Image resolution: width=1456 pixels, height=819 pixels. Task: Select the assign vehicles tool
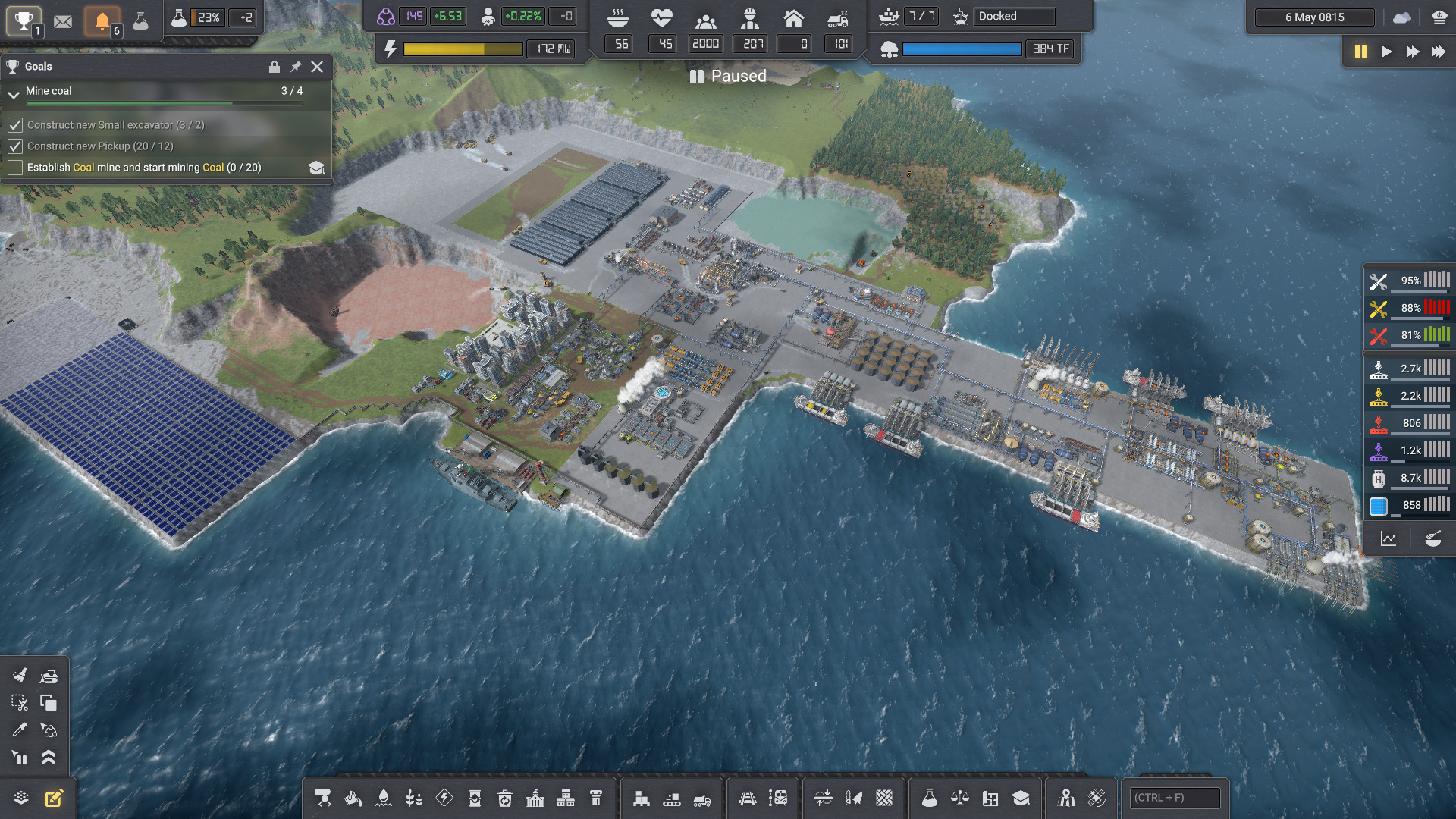(x=49, y=730)
